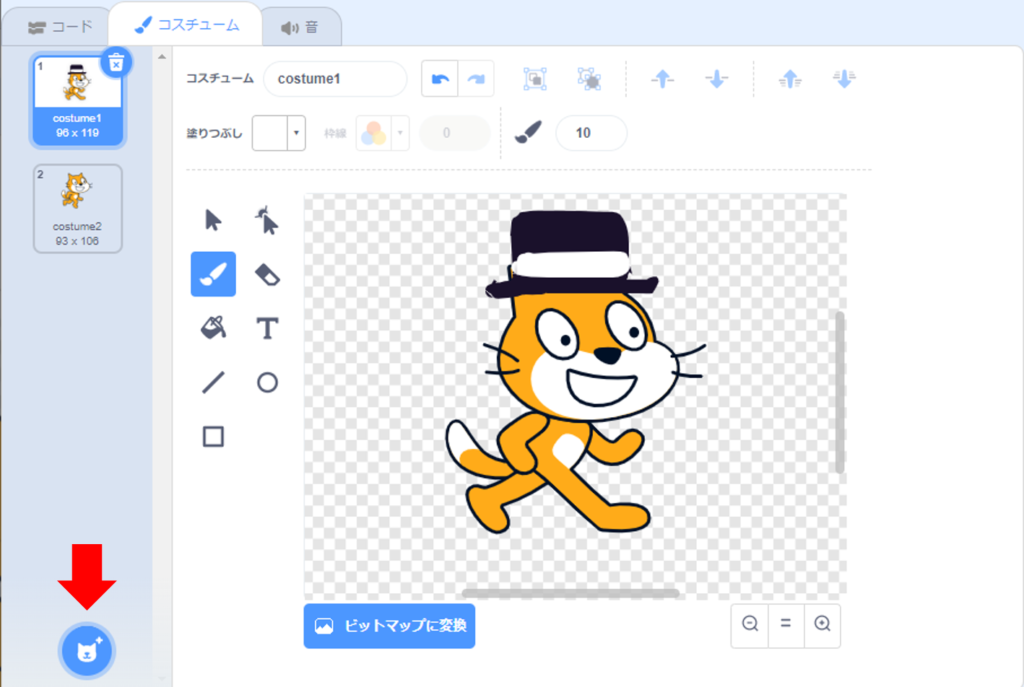
Task: Zoom out of the canvas
Action: coord(750,624)
